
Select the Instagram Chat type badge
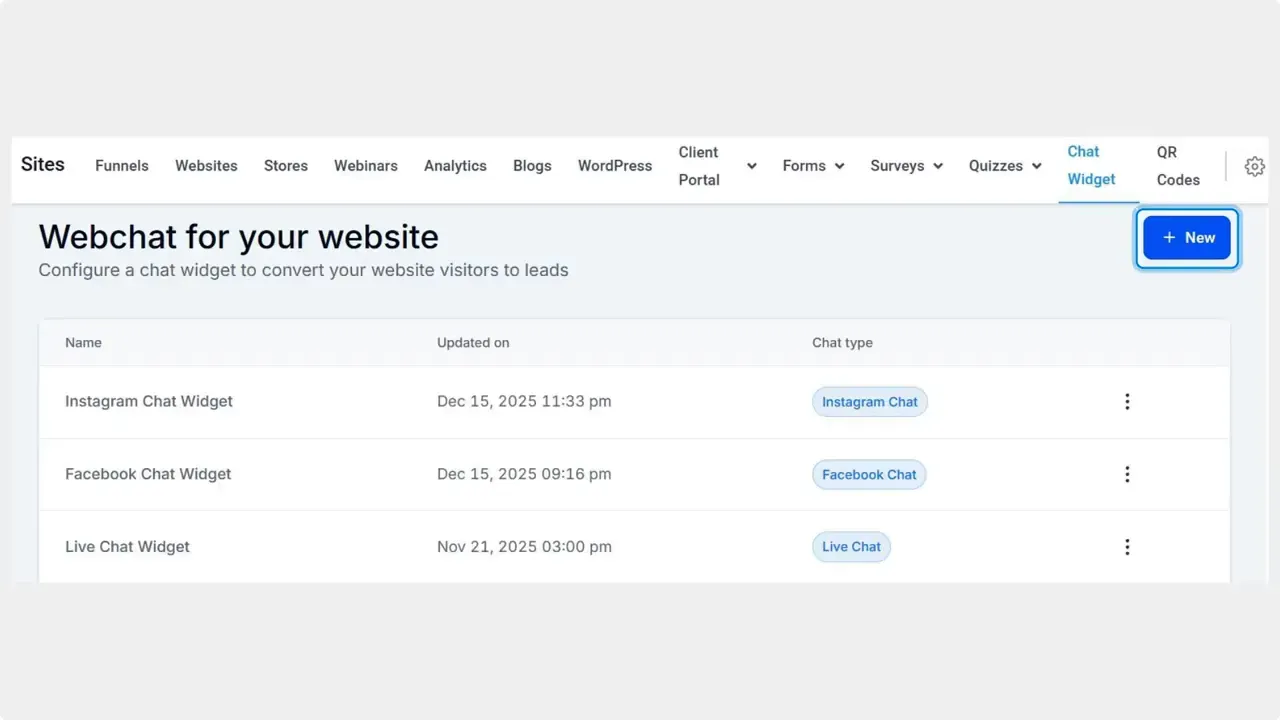pos(869,401)
